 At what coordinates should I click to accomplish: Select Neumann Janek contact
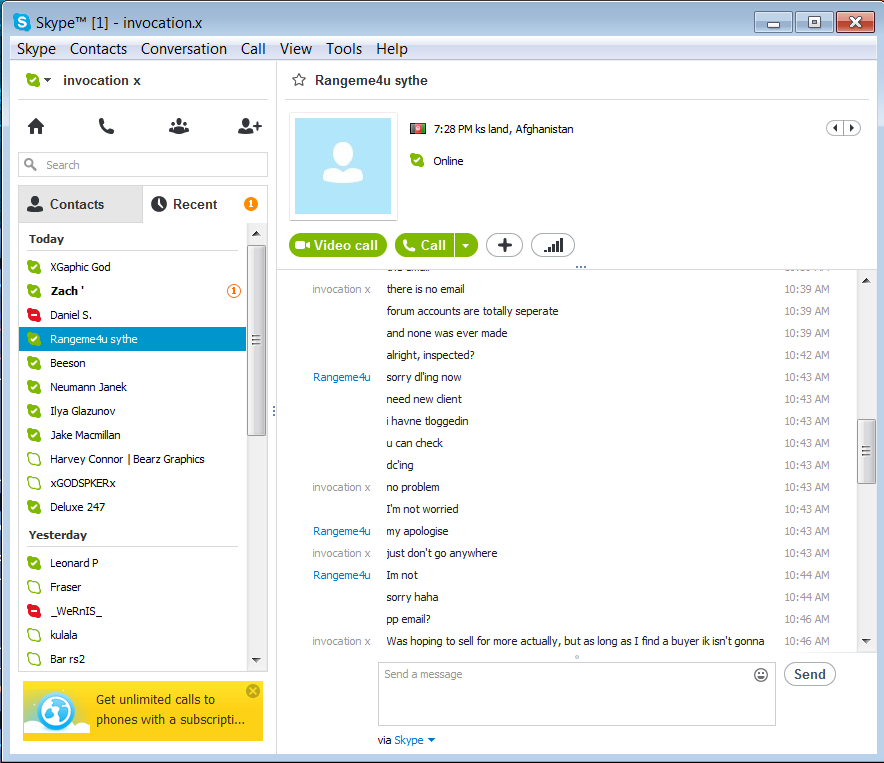132,387
